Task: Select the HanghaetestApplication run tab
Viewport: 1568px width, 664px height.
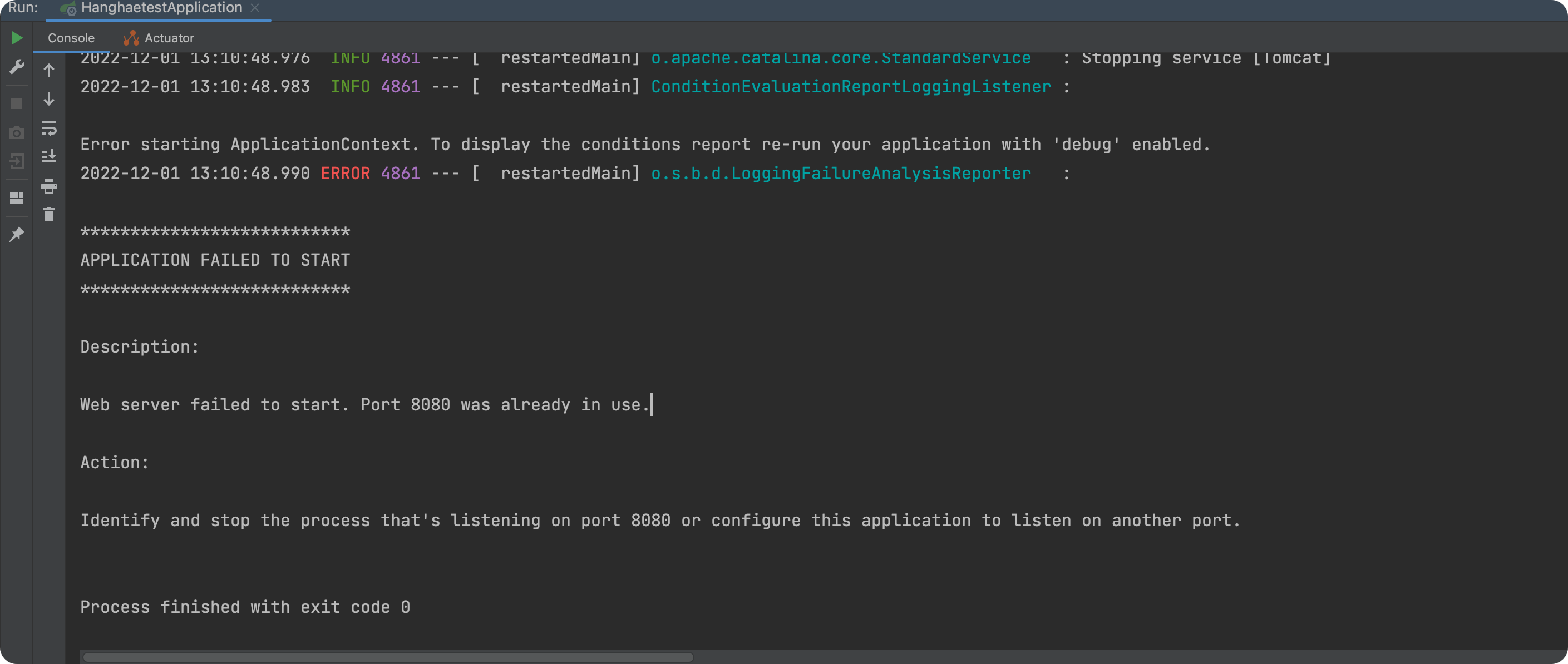Action: [x=161, y=8]
